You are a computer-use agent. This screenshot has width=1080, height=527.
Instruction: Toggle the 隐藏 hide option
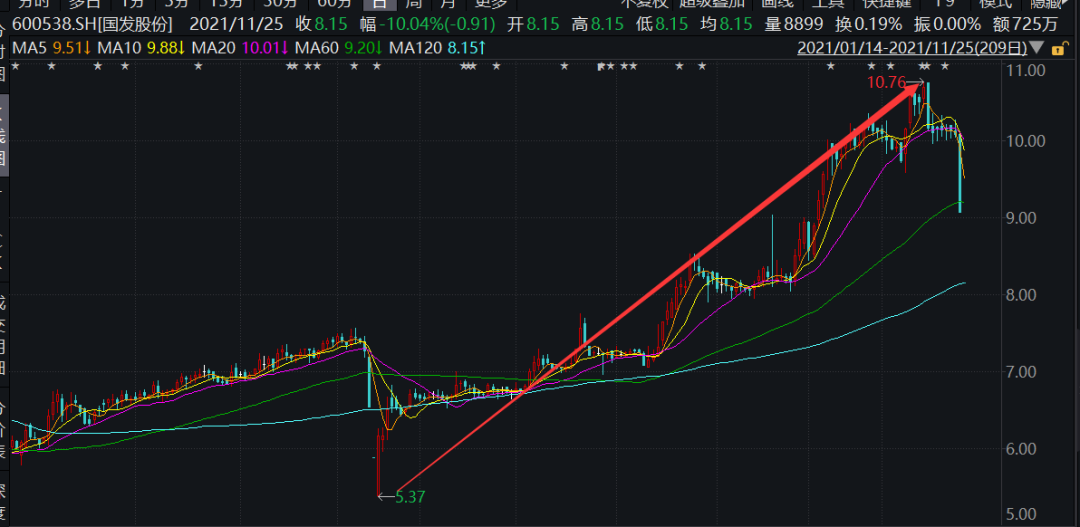coord(1048,3)
